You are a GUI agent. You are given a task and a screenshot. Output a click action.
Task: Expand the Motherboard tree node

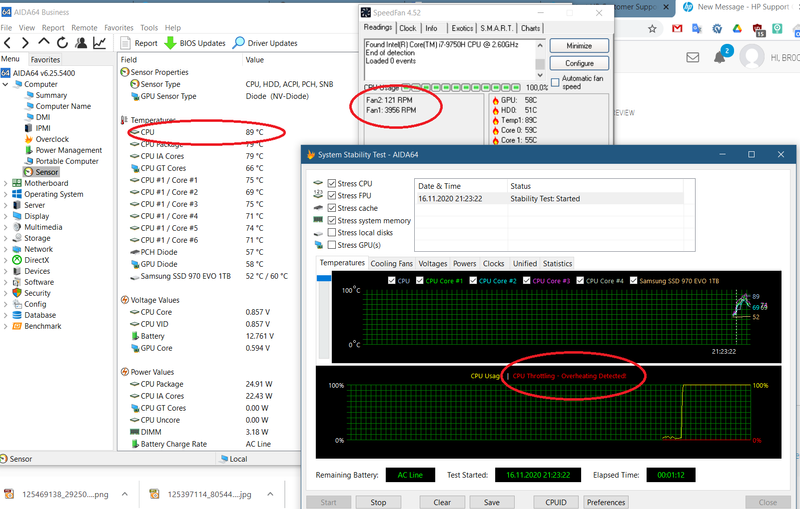pos(6,183)
